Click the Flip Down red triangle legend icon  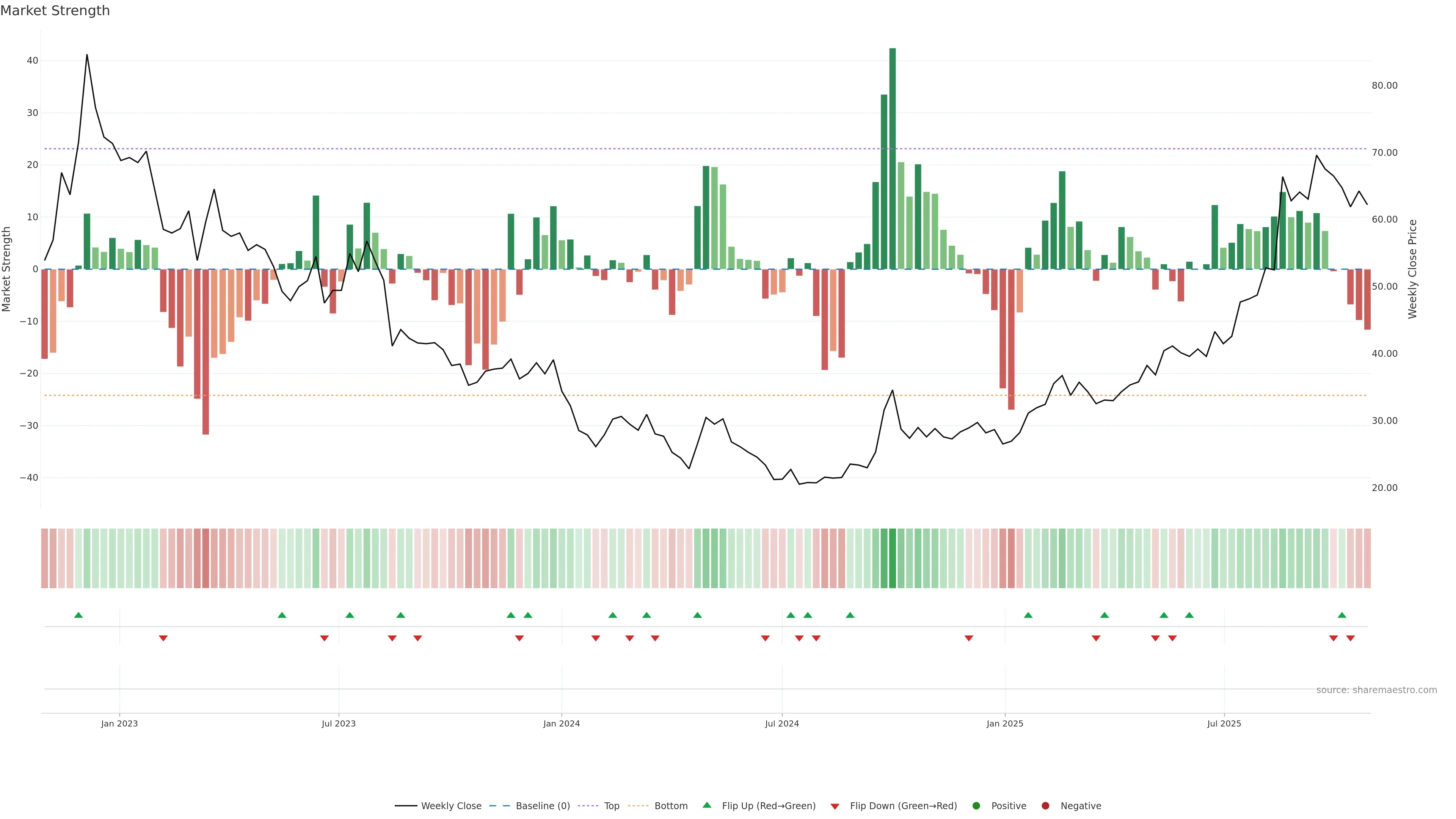(835, 806)
